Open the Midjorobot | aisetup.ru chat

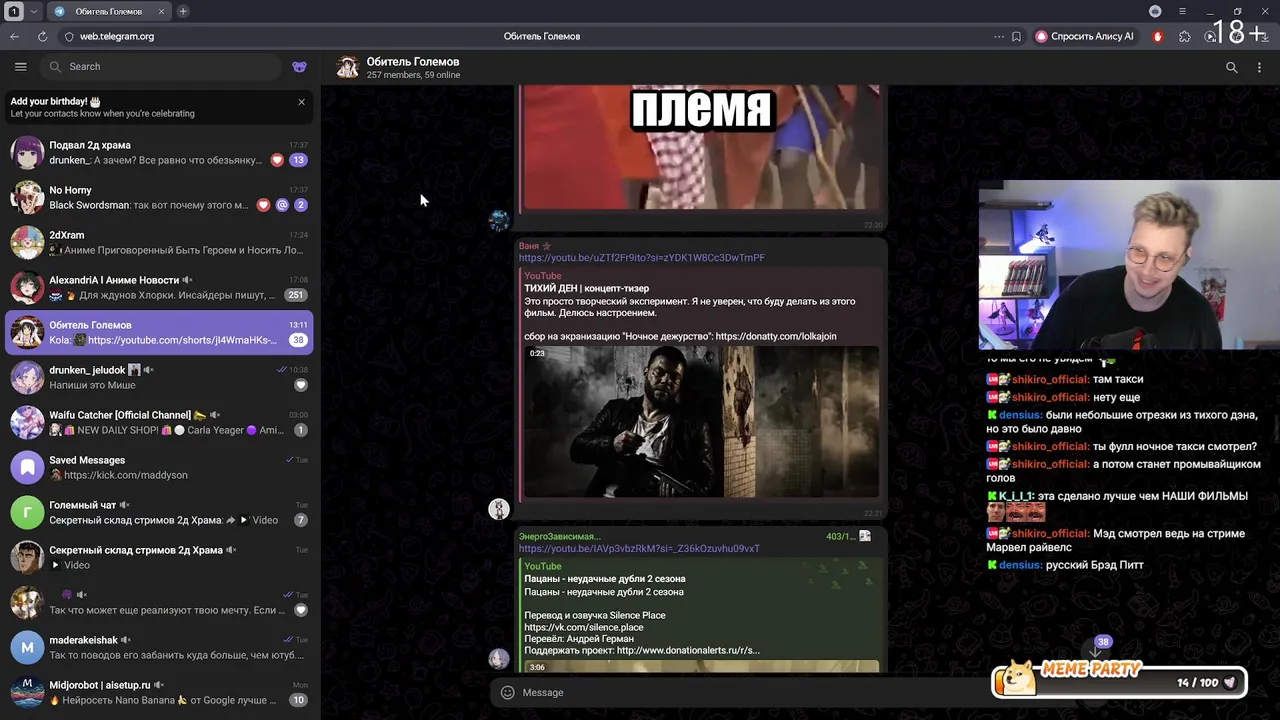pos(160,692)
